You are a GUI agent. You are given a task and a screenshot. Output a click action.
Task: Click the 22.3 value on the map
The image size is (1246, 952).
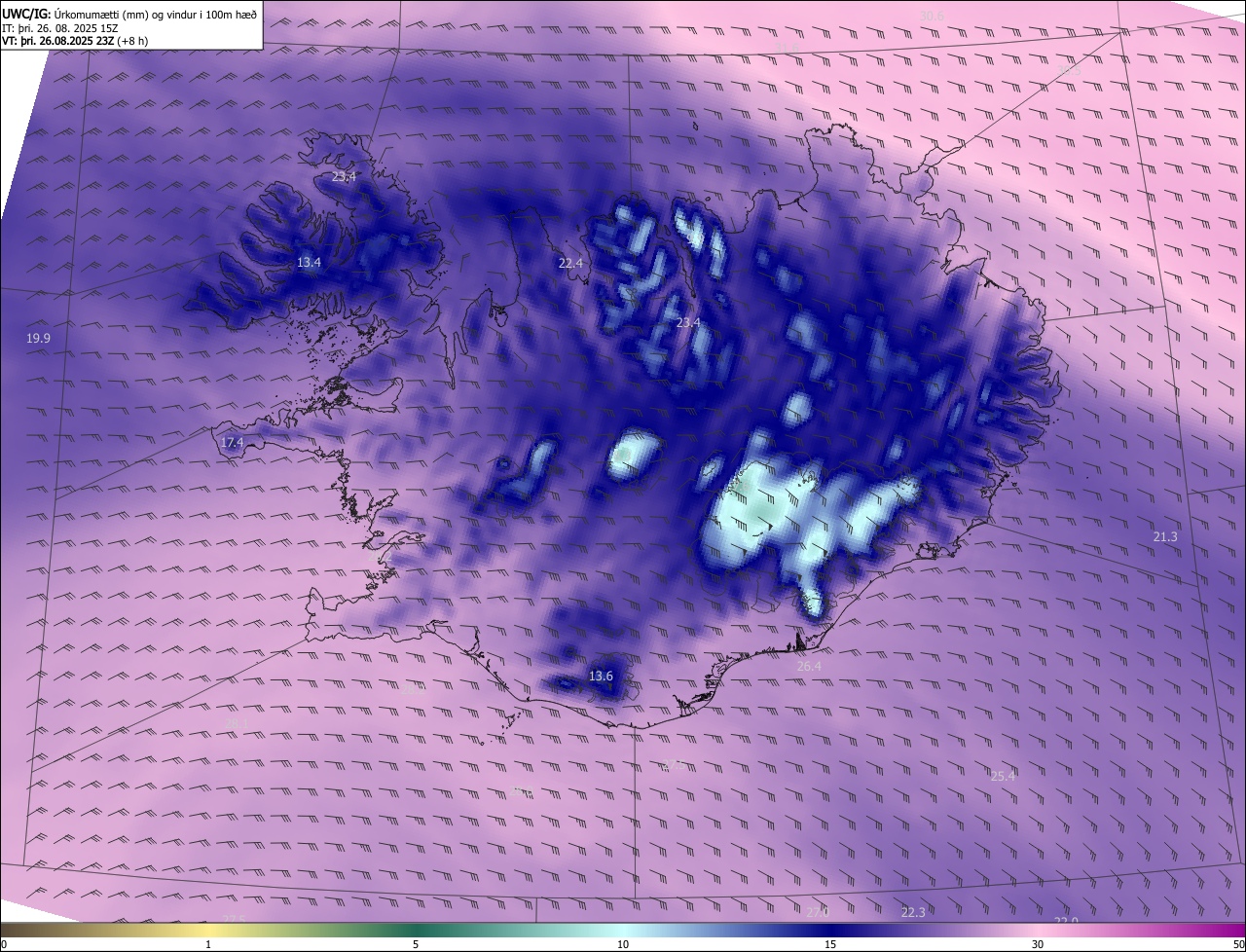pos(913,912)
